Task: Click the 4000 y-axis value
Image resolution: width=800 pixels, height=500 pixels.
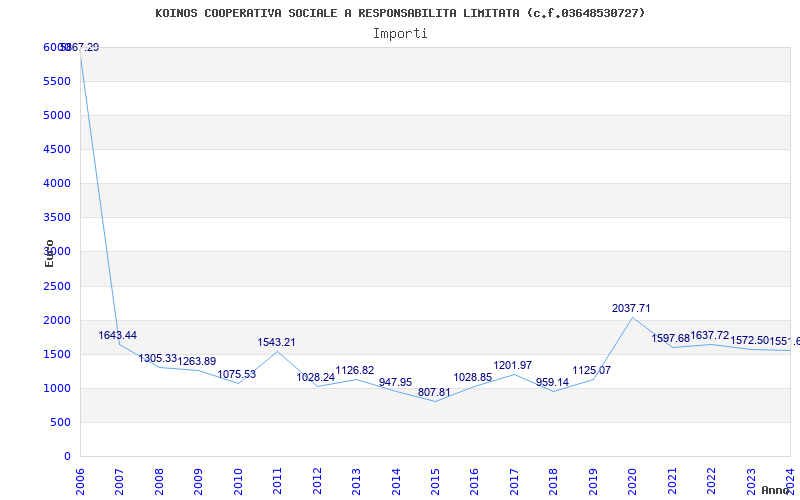Action: (57, 183)
